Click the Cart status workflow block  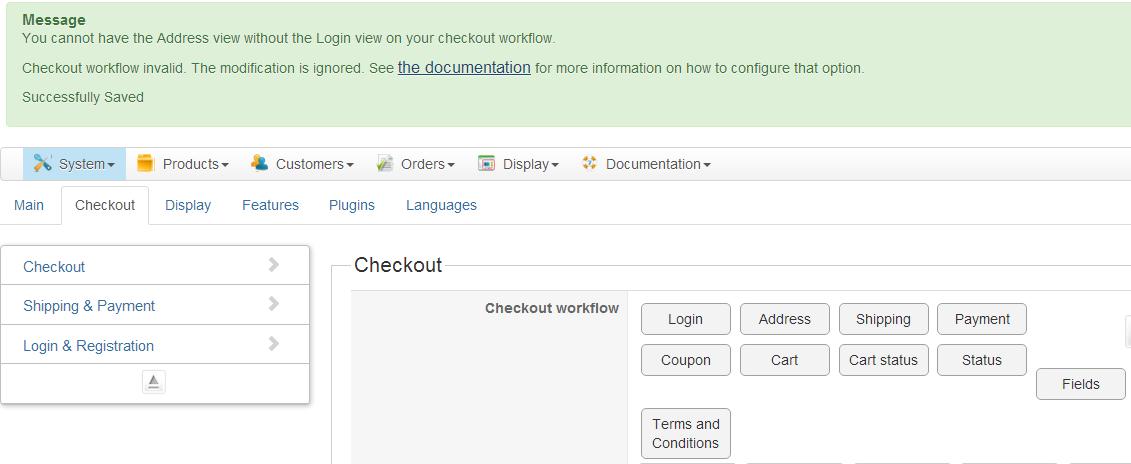coord(883,360)
